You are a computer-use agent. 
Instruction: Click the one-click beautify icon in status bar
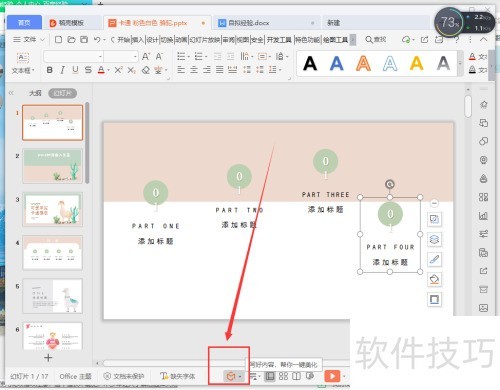pos(231,376)
